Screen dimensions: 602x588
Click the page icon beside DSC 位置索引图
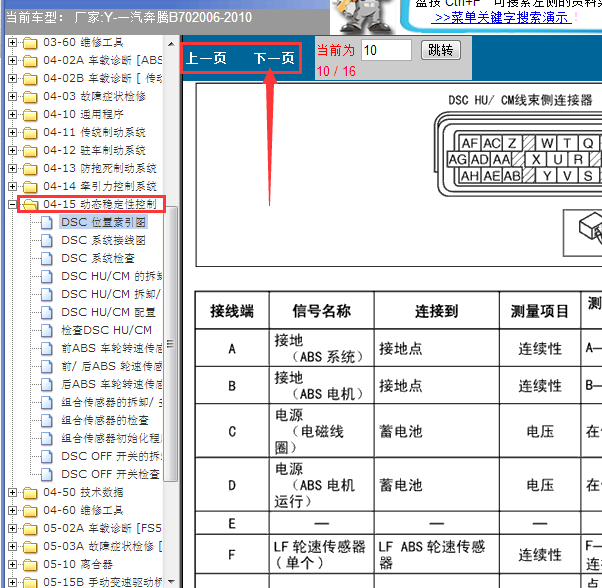47,223
